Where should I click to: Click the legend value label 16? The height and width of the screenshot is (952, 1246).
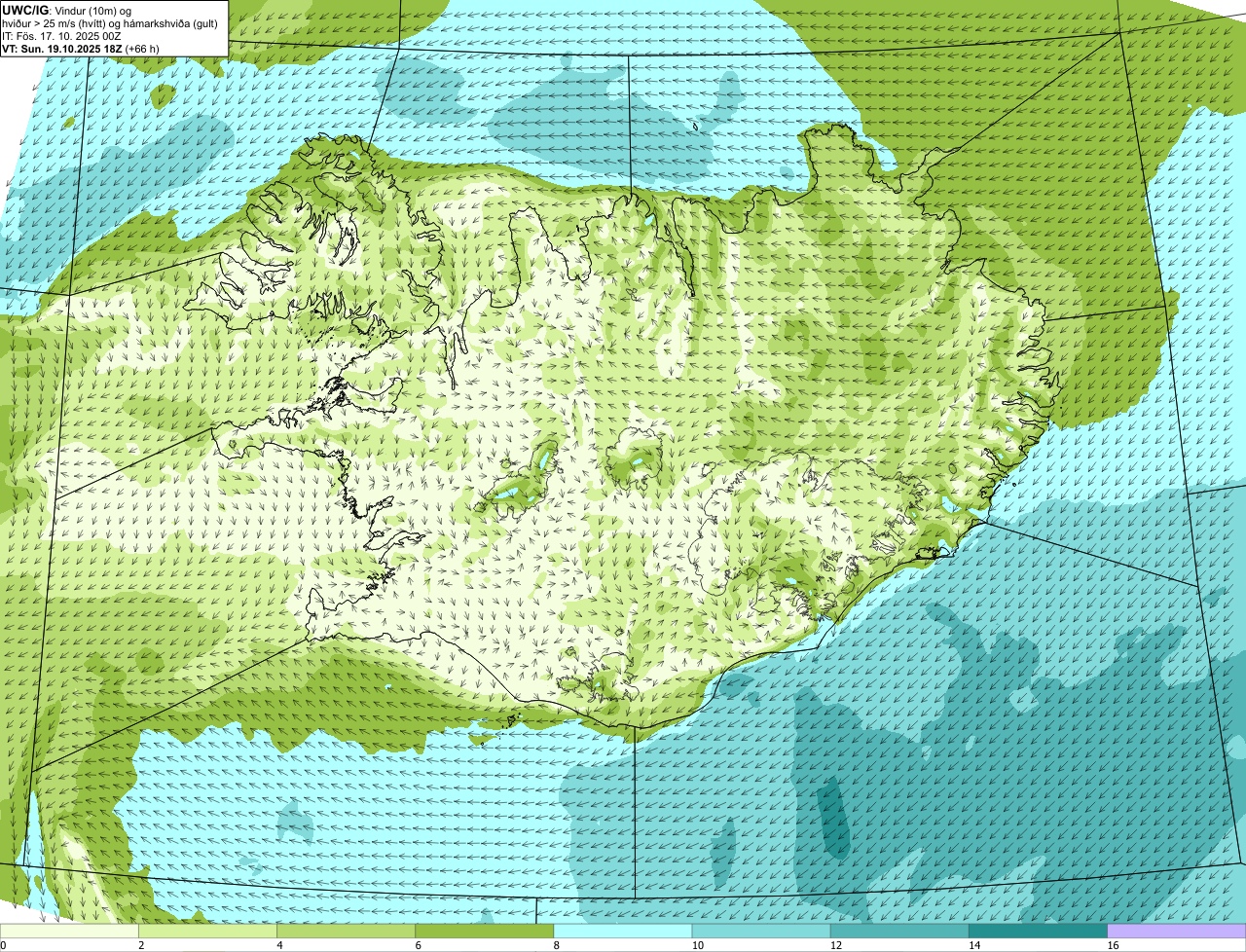point(1113,945)
